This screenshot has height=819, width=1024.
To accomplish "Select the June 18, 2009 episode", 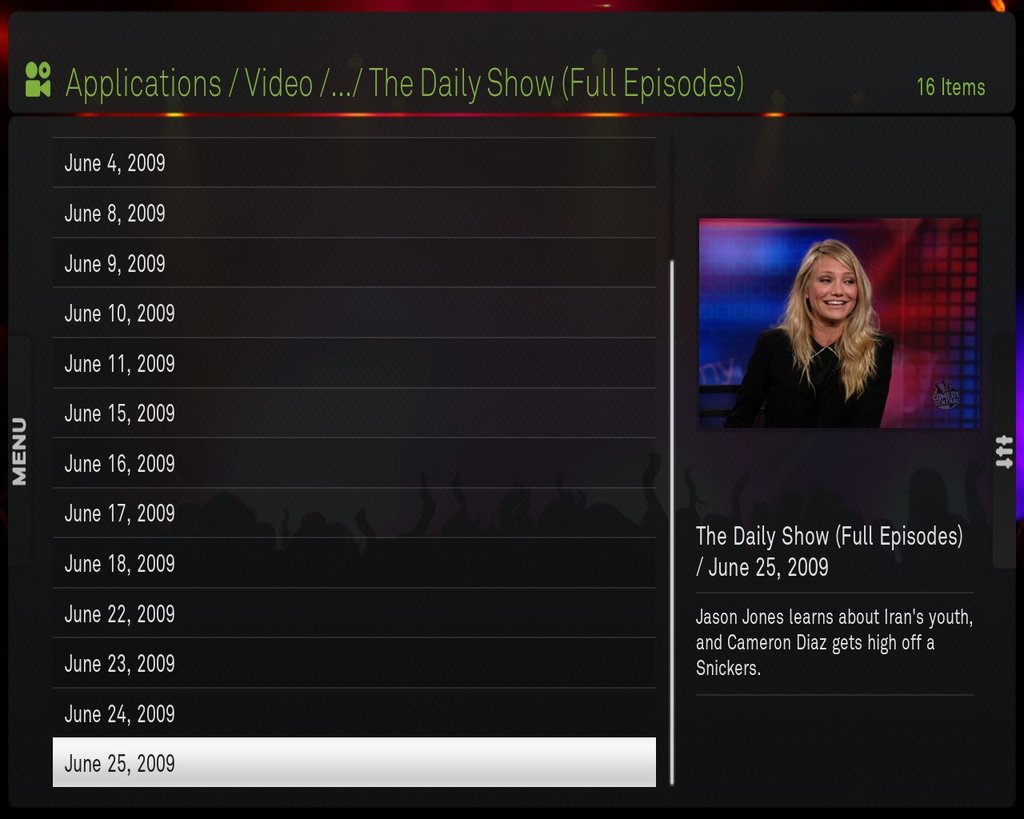I will [x=354, y=564].
